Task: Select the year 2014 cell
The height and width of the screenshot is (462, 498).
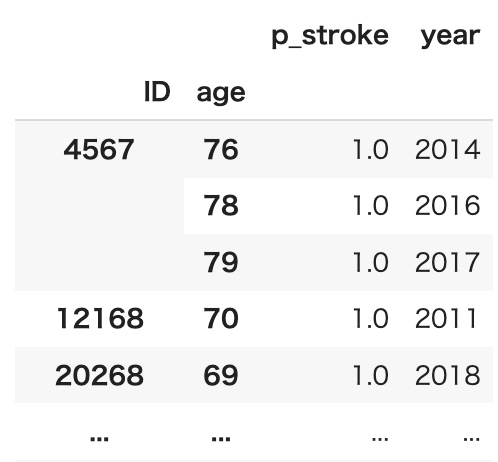Action: click(x=448, y=150)
